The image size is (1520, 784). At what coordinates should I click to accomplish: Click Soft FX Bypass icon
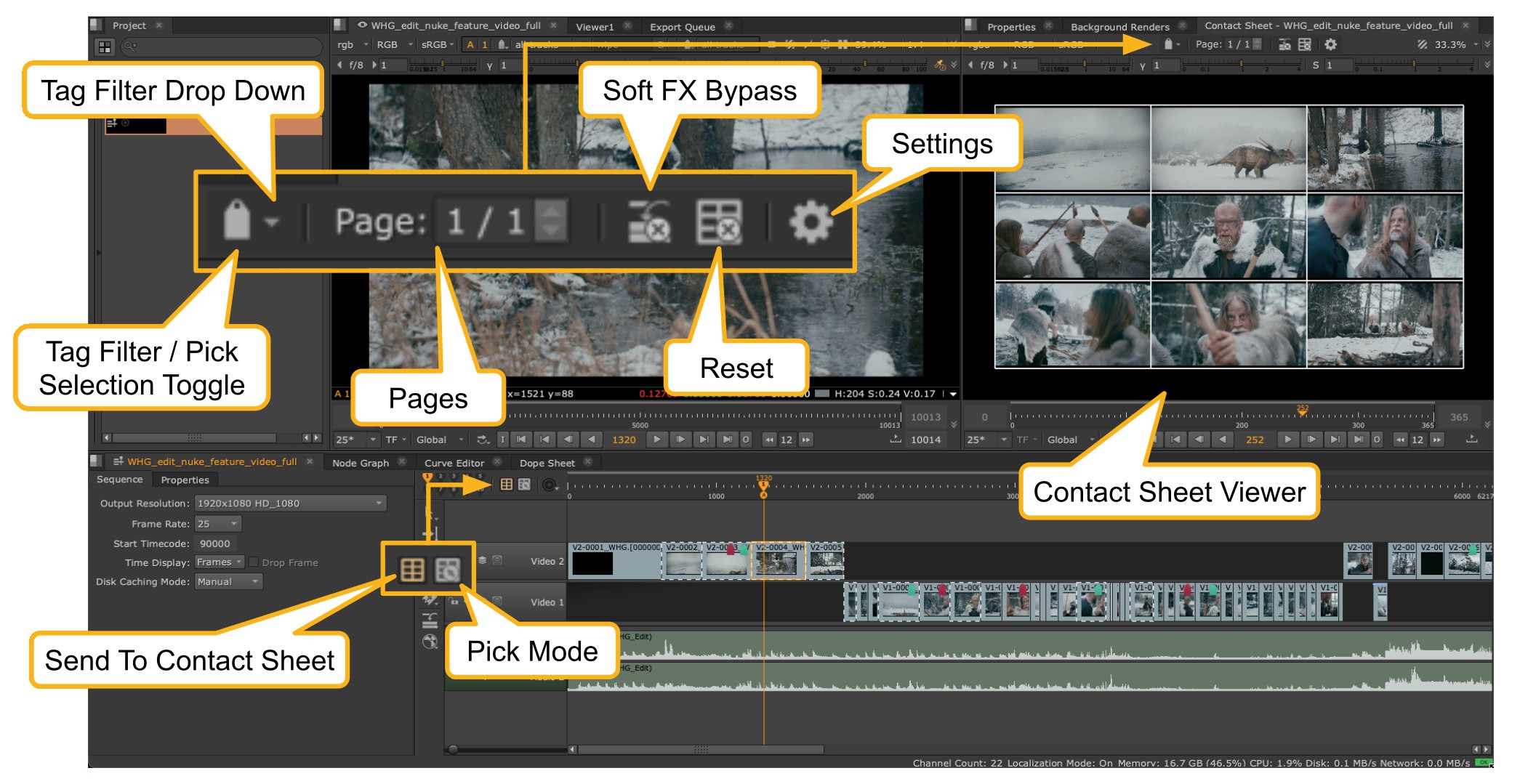pyautogui.click(x=1284, y=45)
